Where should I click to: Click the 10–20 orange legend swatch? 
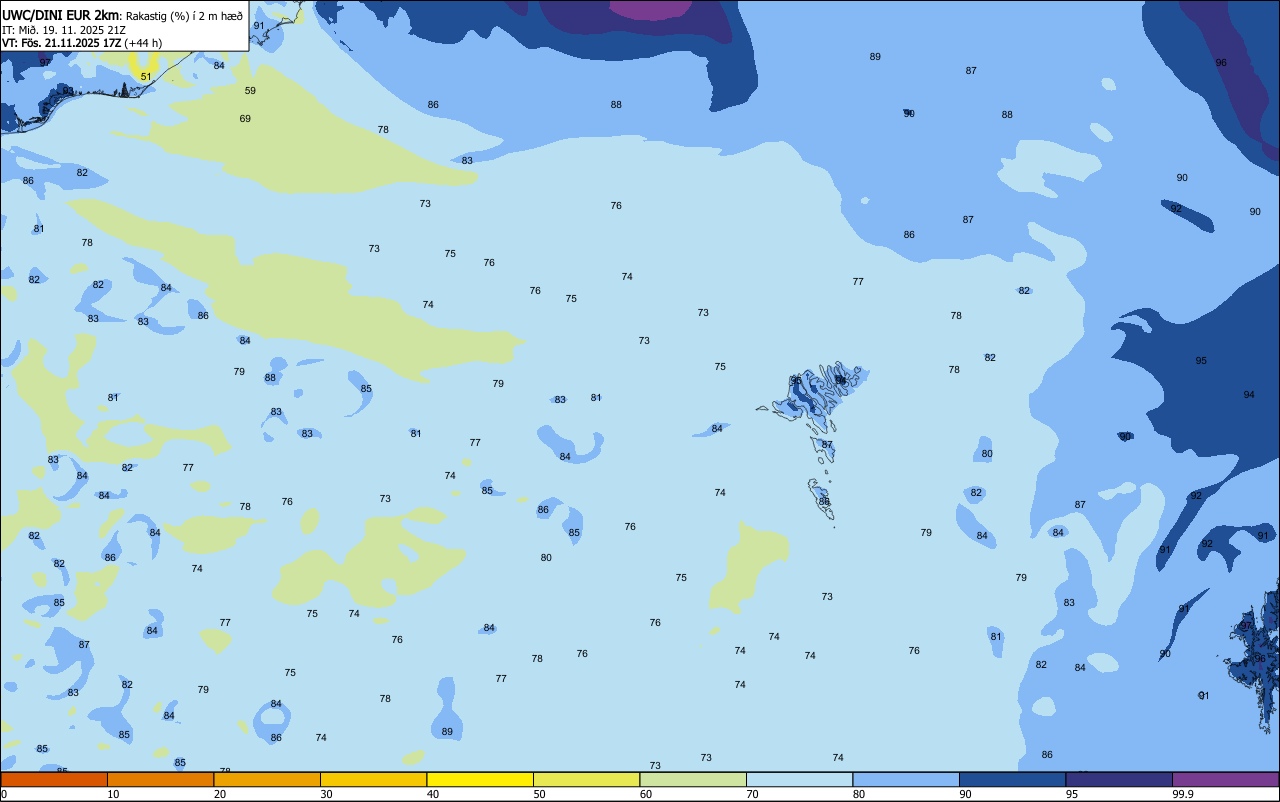click(160, 779)
